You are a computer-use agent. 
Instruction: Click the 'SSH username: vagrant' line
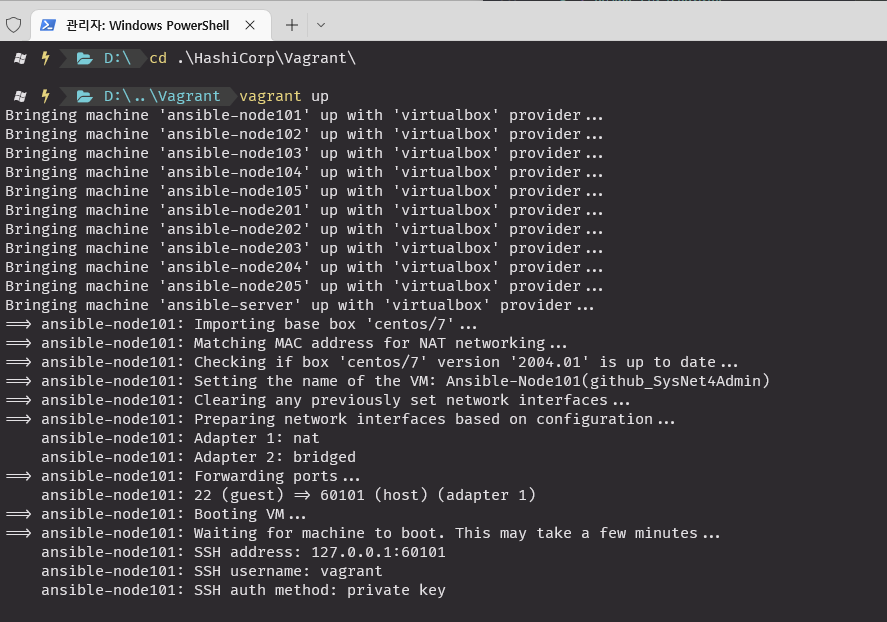click(x=212, y=571)
